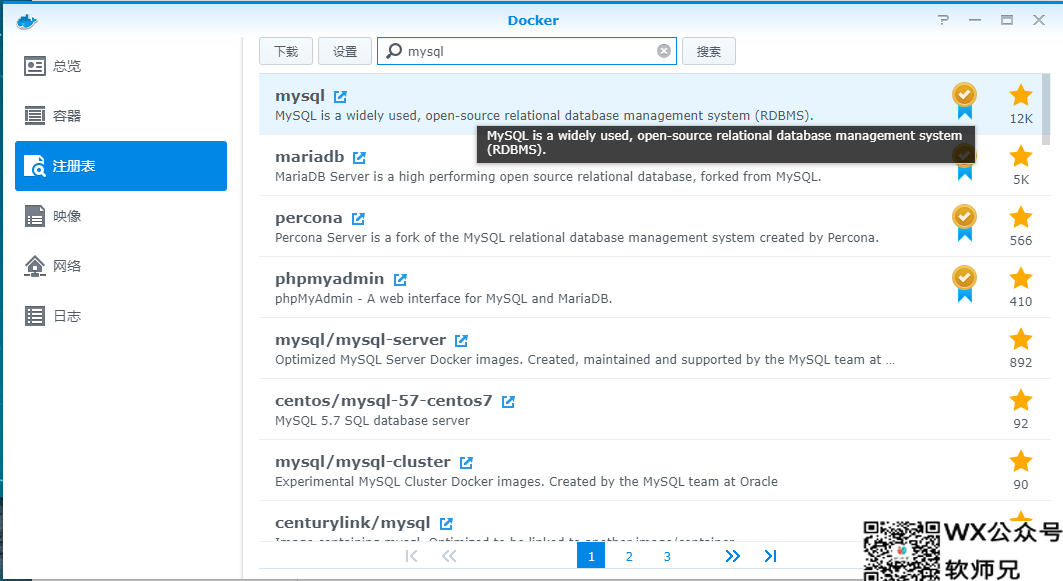Skip forward several result pages
Image resolution: width=1063 pixels, height=581 pixels.
click(x=732, y=556)
